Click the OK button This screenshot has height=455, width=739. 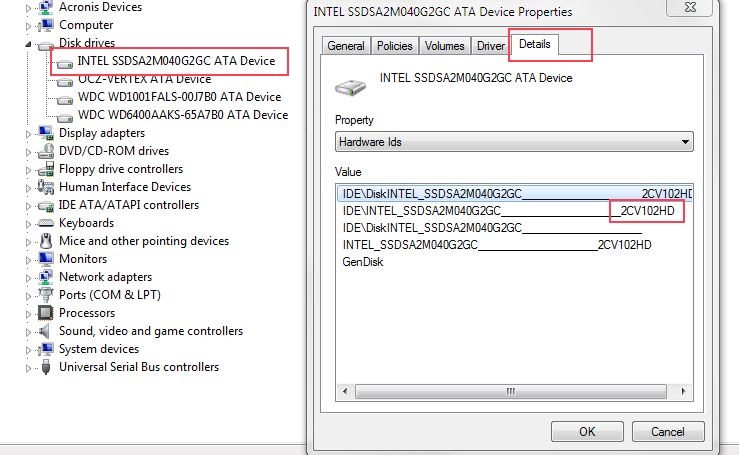[x=587, y=431]
